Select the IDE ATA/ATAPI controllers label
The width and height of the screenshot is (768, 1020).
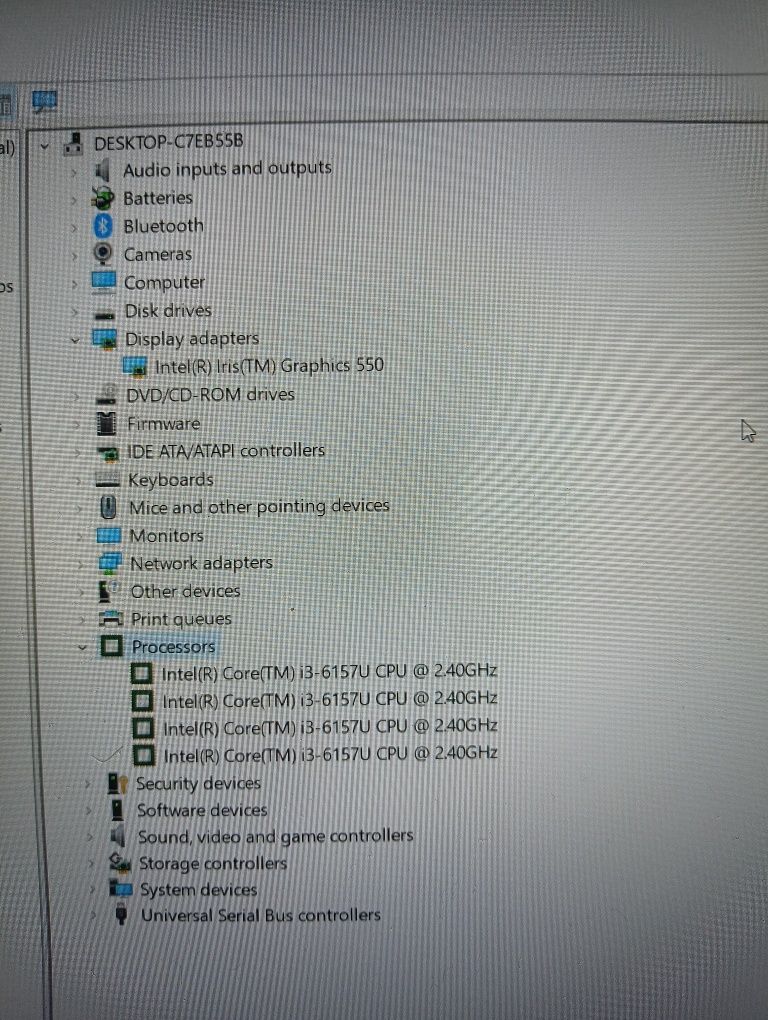tap(226, 451)
